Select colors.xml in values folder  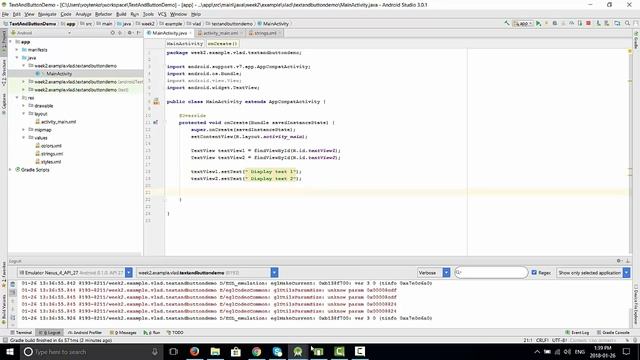coord(51,146)
